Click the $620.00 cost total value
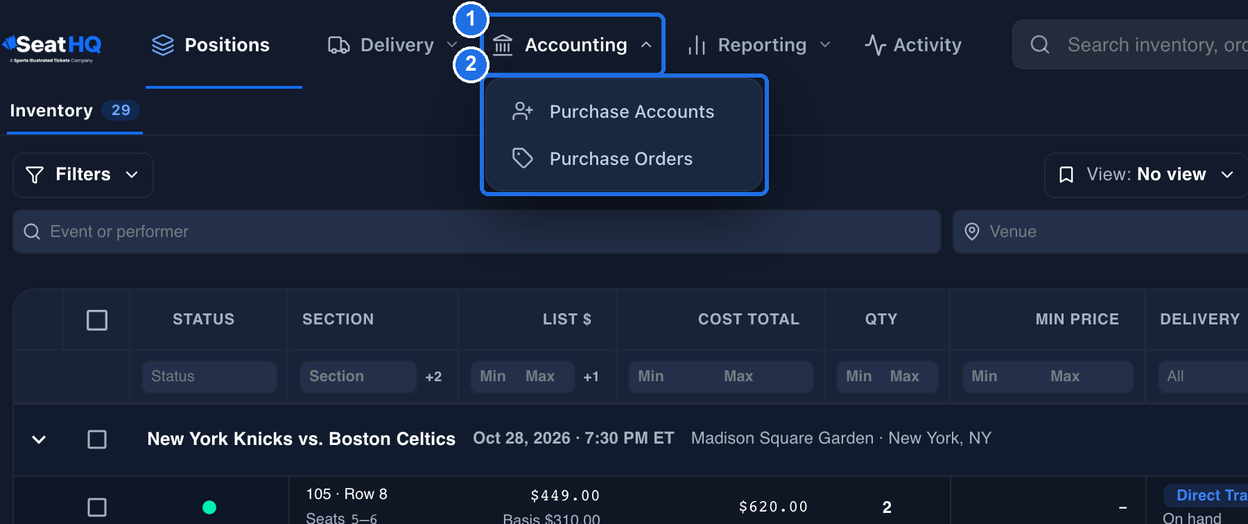Screen dimensions: 1248x524 point(773,507)
